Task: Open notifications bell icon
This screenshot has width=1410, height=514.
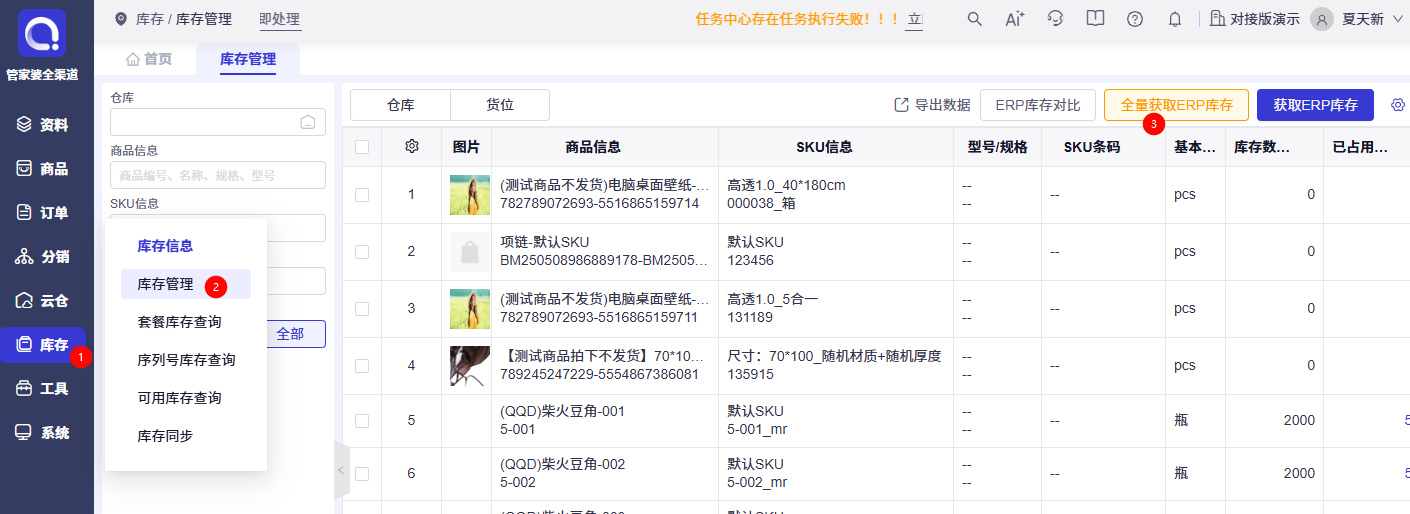Action: pyautogui.click(x=1175, y=19)
